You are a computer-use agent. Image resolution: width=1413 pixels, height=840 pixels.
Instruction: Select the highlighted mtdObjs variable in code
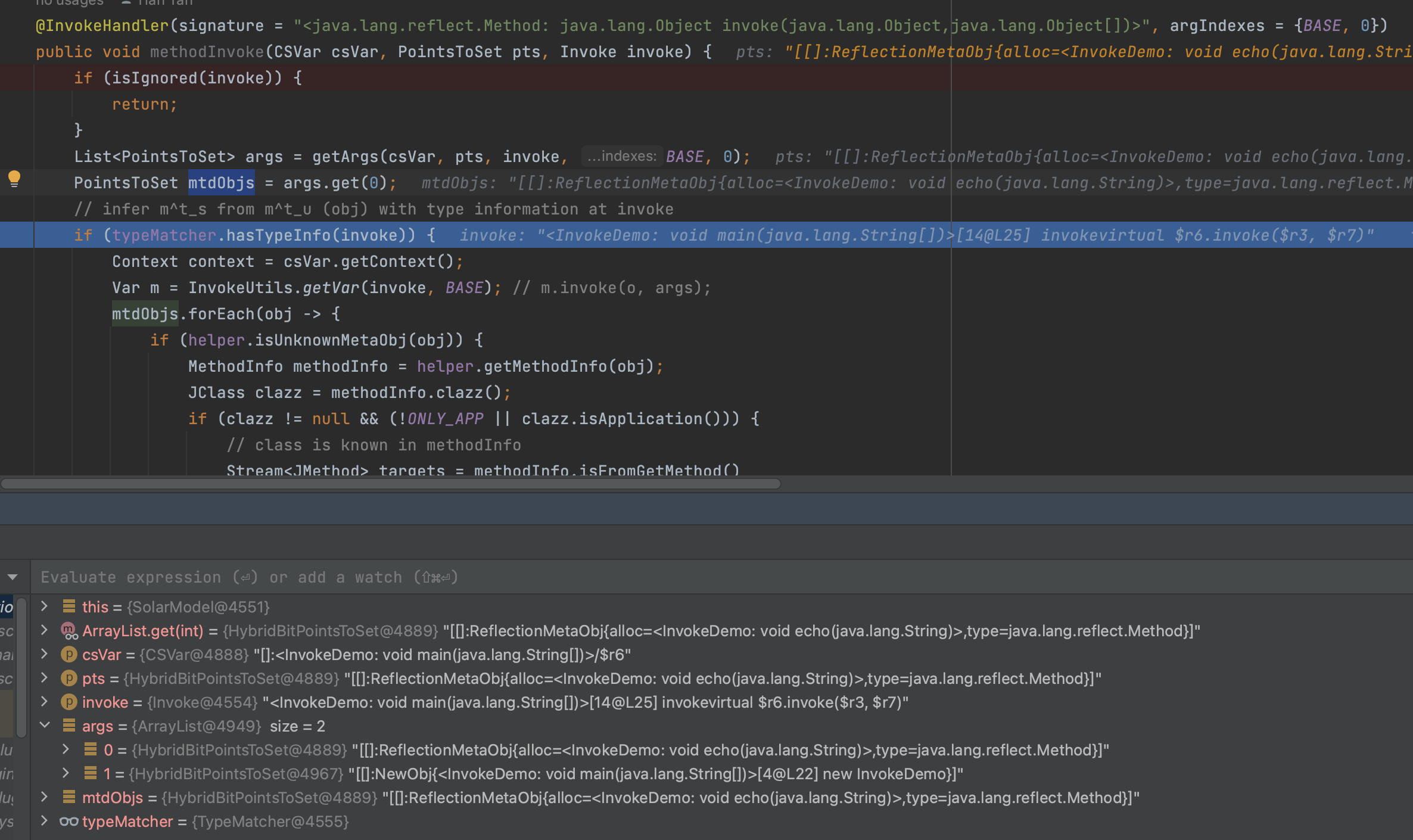click(221, 183)
